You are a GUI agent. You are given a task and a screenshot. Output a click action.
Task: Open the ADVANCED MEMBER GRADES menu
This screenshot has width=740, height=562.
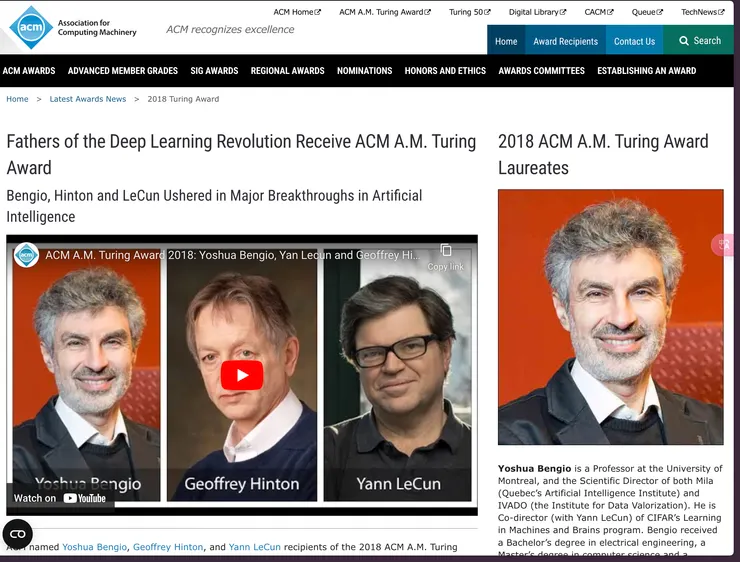pyautogui.click(x=123, y=71)
